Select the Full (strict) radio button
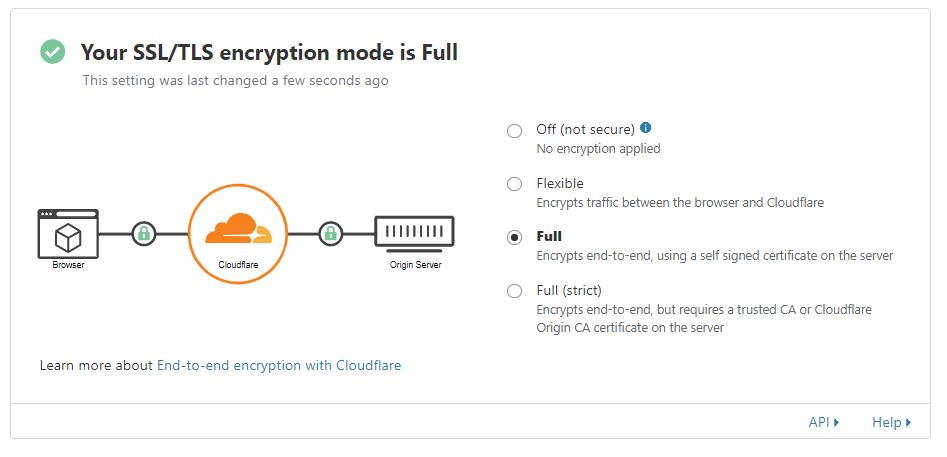 click(x=514, y=291)
